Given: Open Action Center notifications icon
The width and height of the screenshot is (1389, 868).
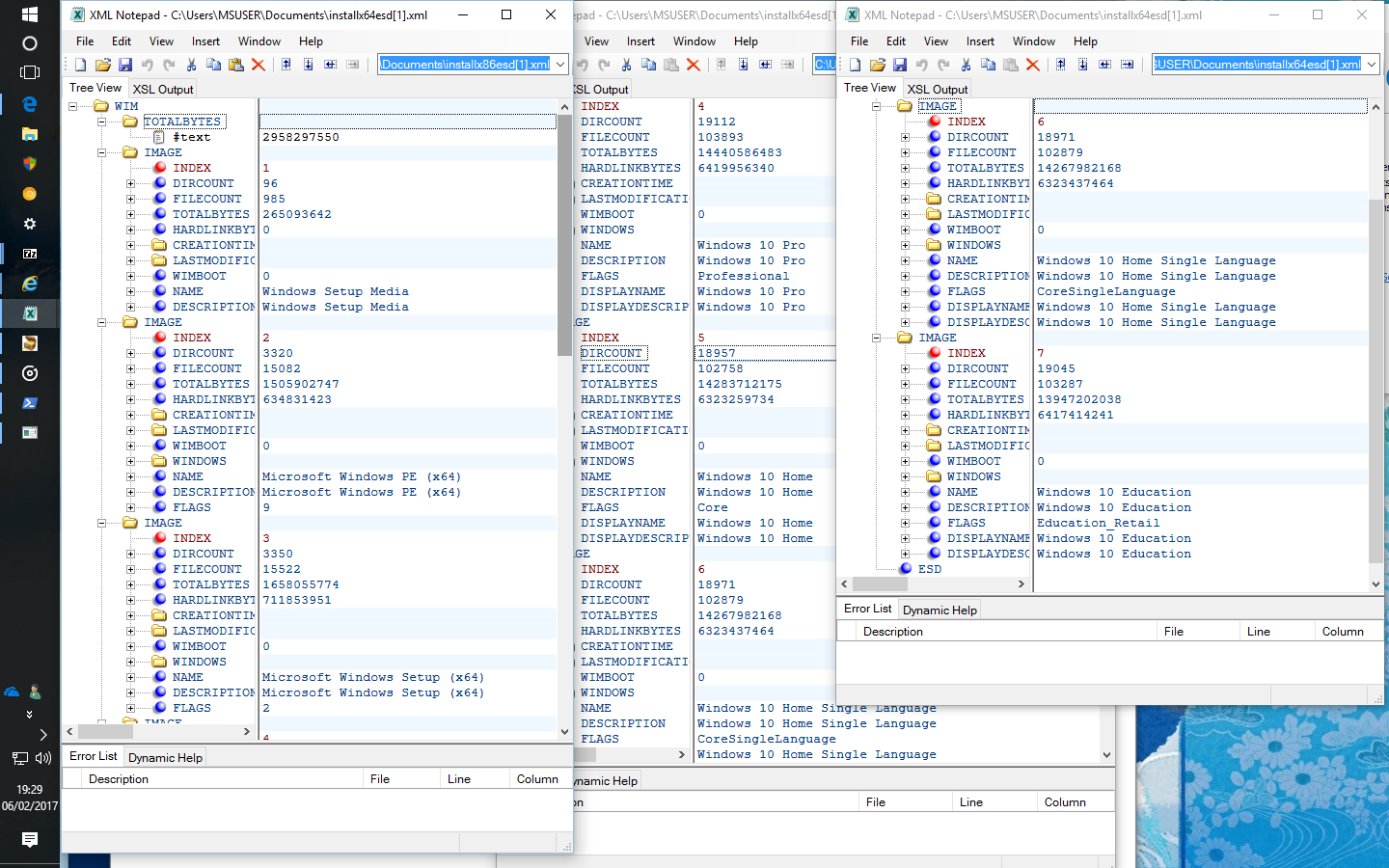Looking at the screenshot, I should [x=30, y=840].
